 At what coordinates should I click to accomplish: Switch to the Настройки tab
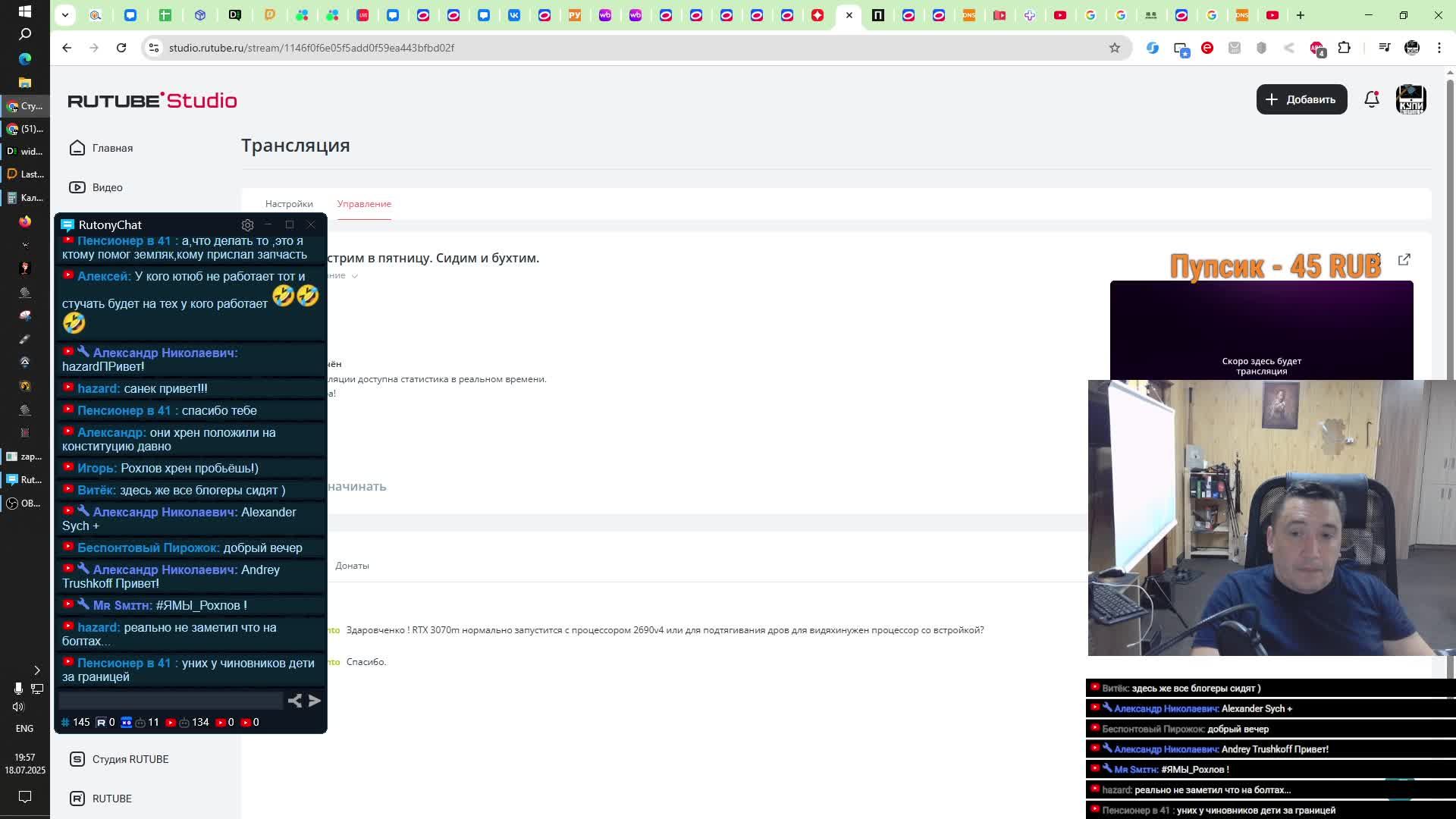[x=289, y=204]
